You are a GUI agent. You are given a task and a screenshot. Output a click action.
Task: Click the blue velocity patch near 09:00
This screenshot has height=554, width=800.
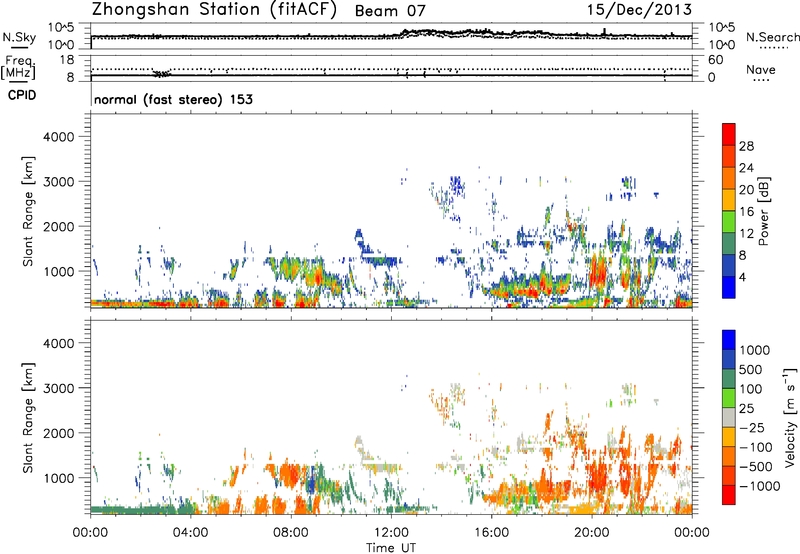click(312, 480)
